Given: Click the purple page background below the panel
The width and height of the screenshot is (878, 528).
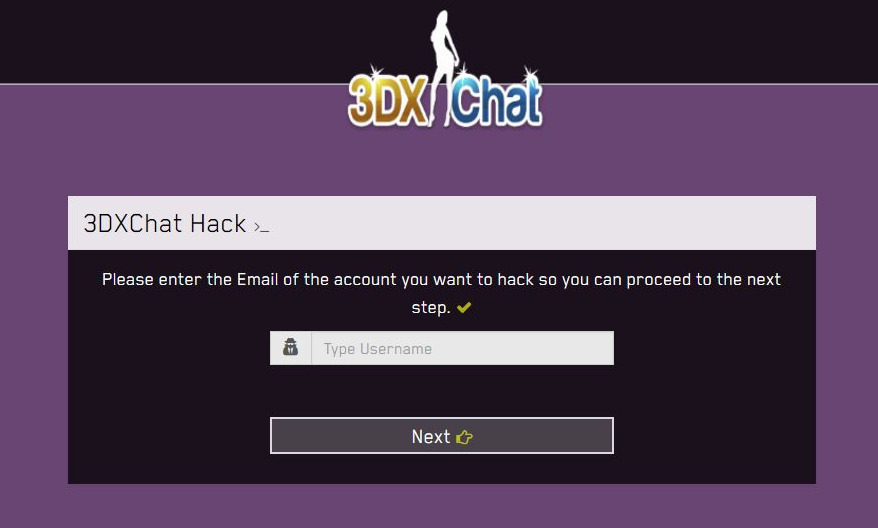Looking at the screenshot, I should 442,506.
